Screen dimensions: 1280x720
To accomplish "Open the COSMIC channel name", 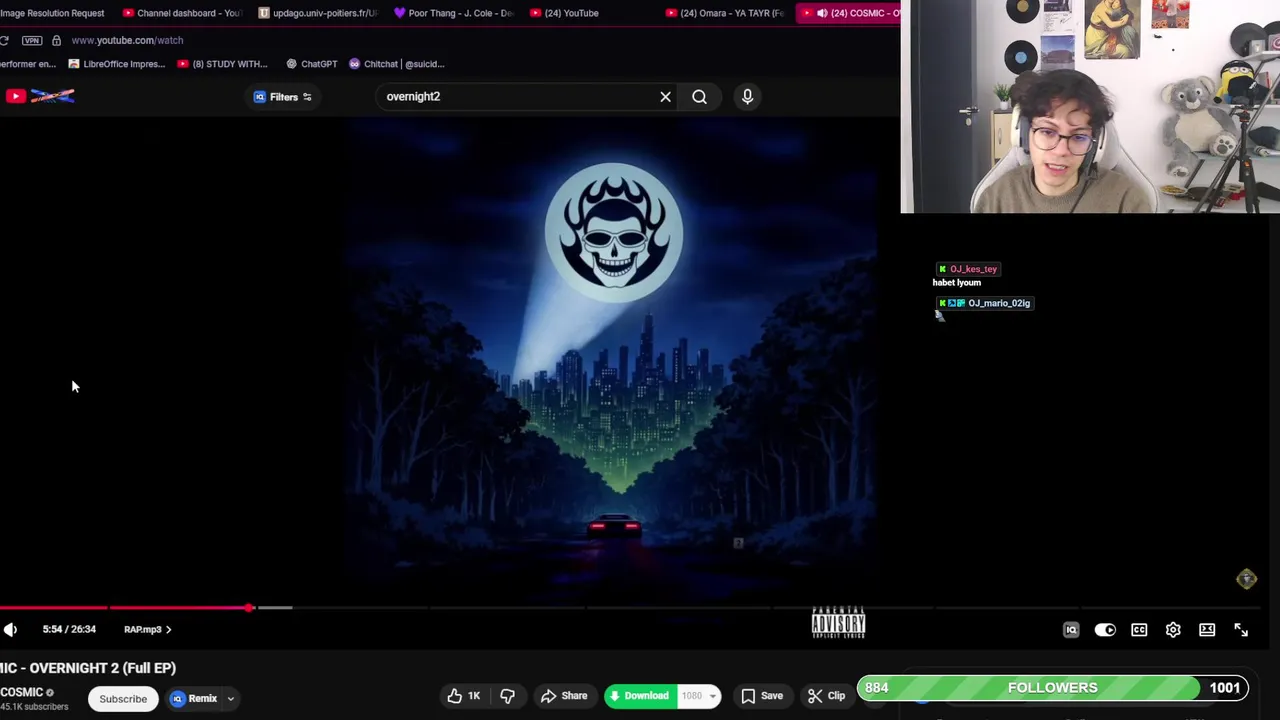I will point(21,692).
